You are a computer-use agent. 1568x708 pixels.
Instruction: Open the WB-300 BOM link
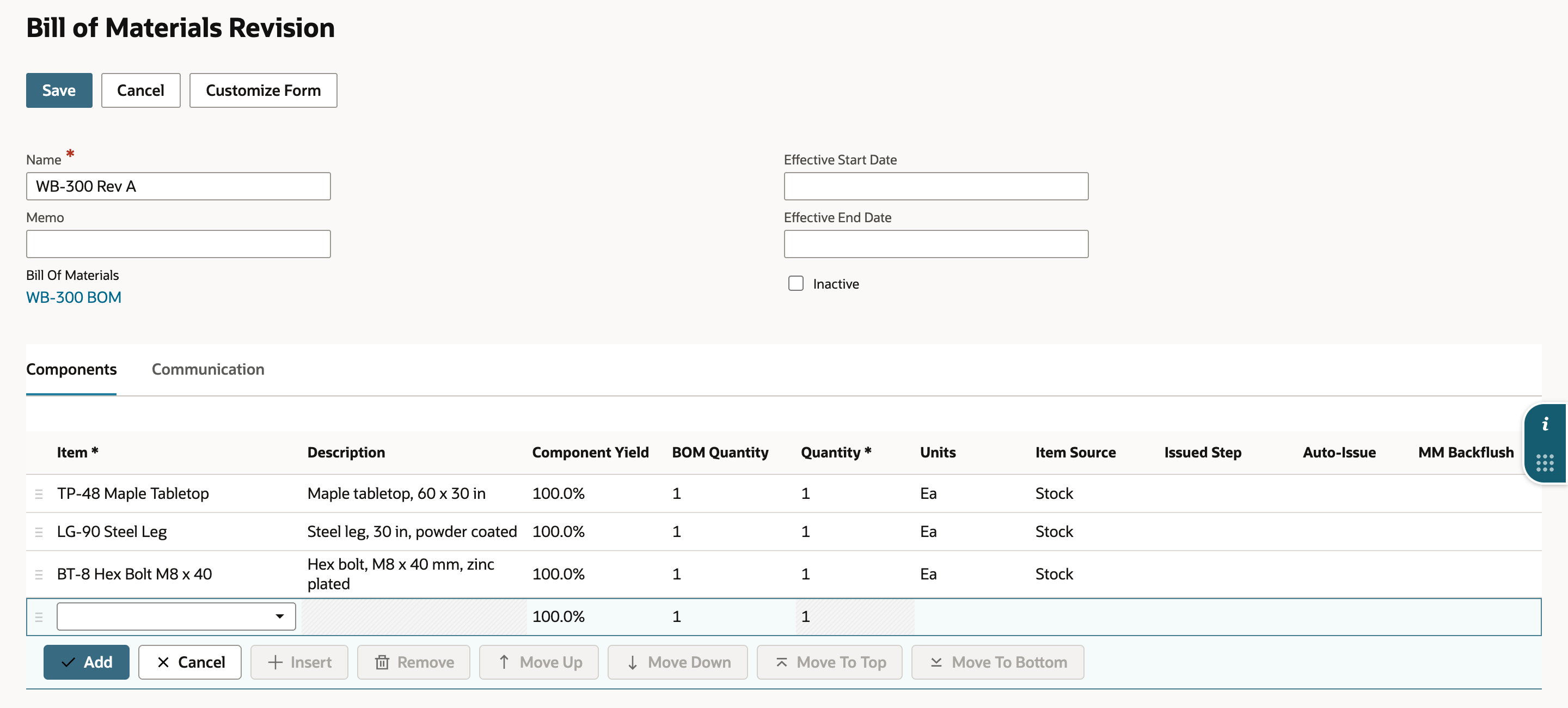tap(73, 298)
